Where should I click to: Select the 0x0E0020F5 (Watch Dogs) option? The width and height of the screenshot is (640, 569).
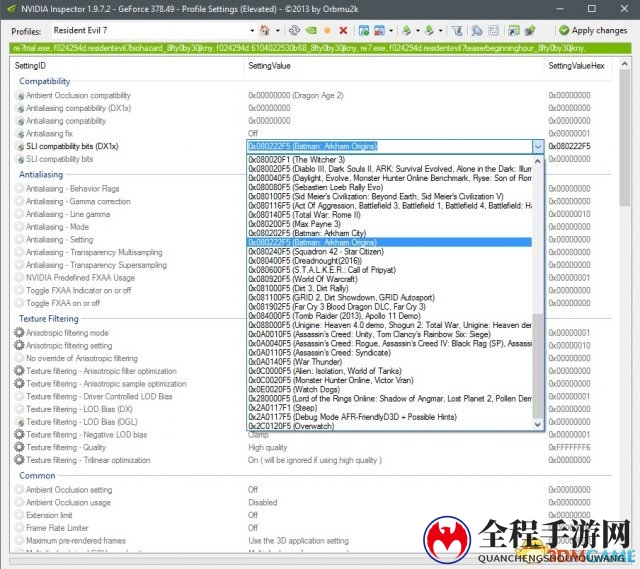click(389, 389)
